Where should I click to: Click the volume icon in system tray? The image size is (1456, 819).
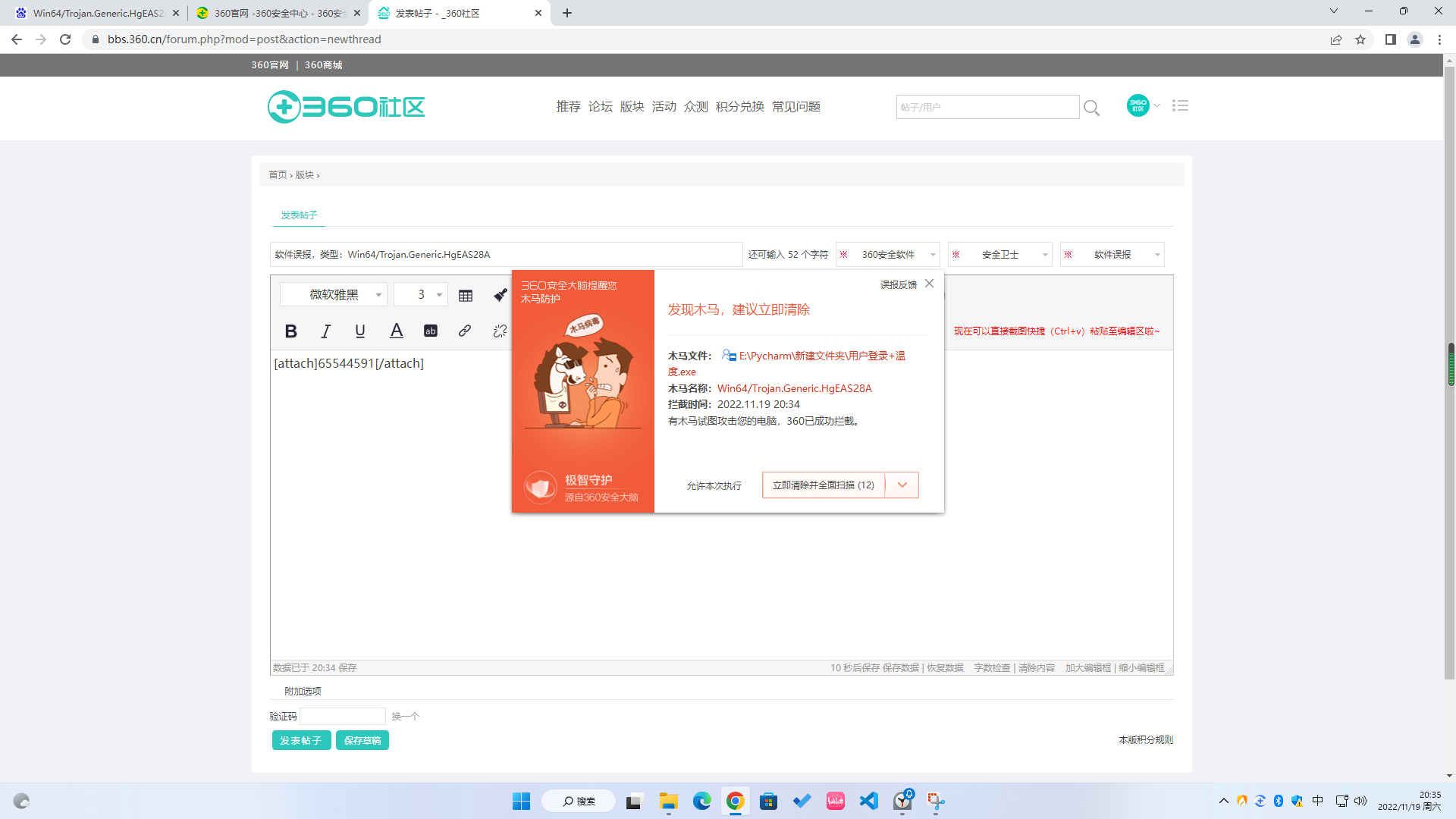(x=1360, y=801)
